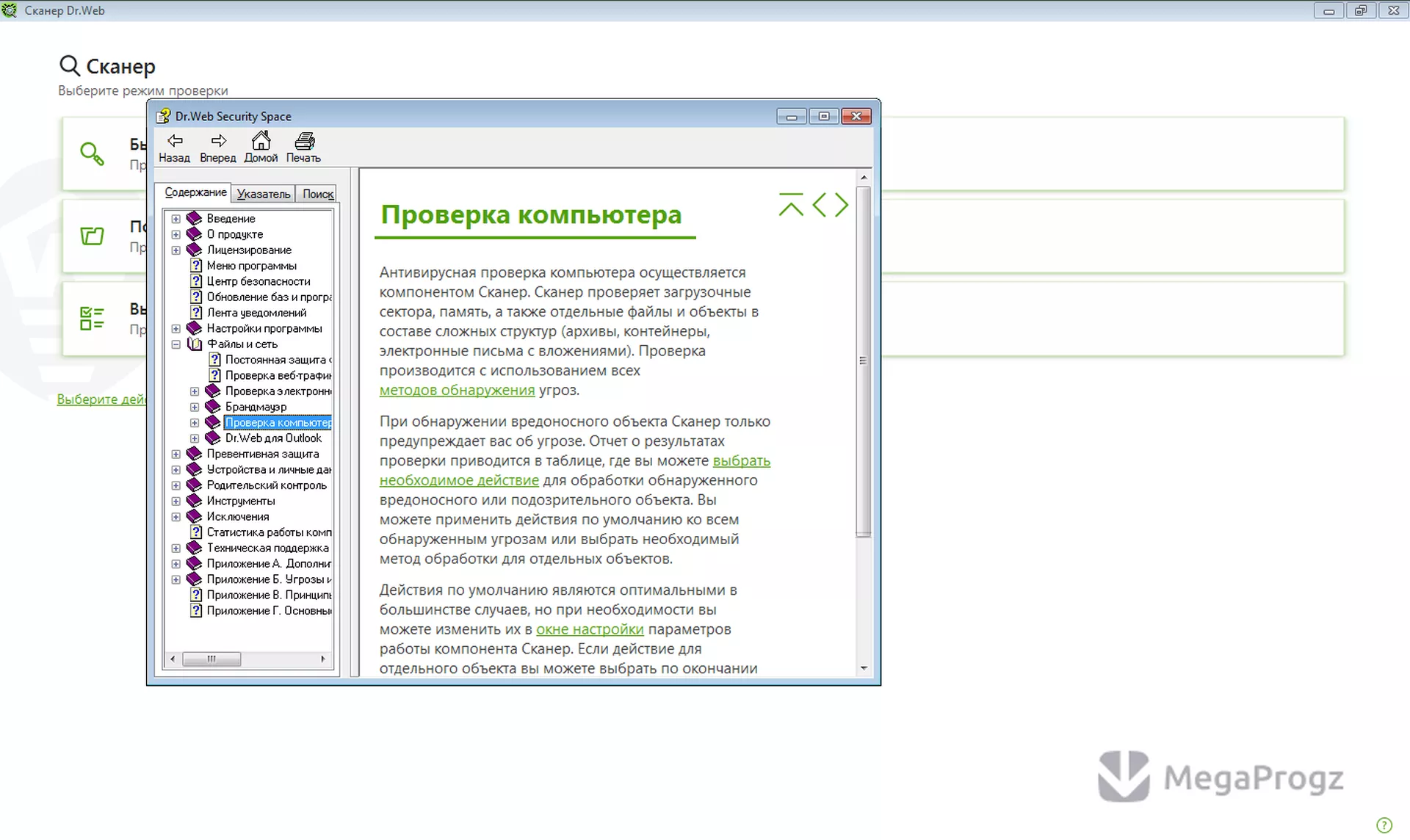This screenshot has height=840, width=1410.
Task: Click the help book icon in the Dr.Web Security Space title bar
Action: click(163, 116)
